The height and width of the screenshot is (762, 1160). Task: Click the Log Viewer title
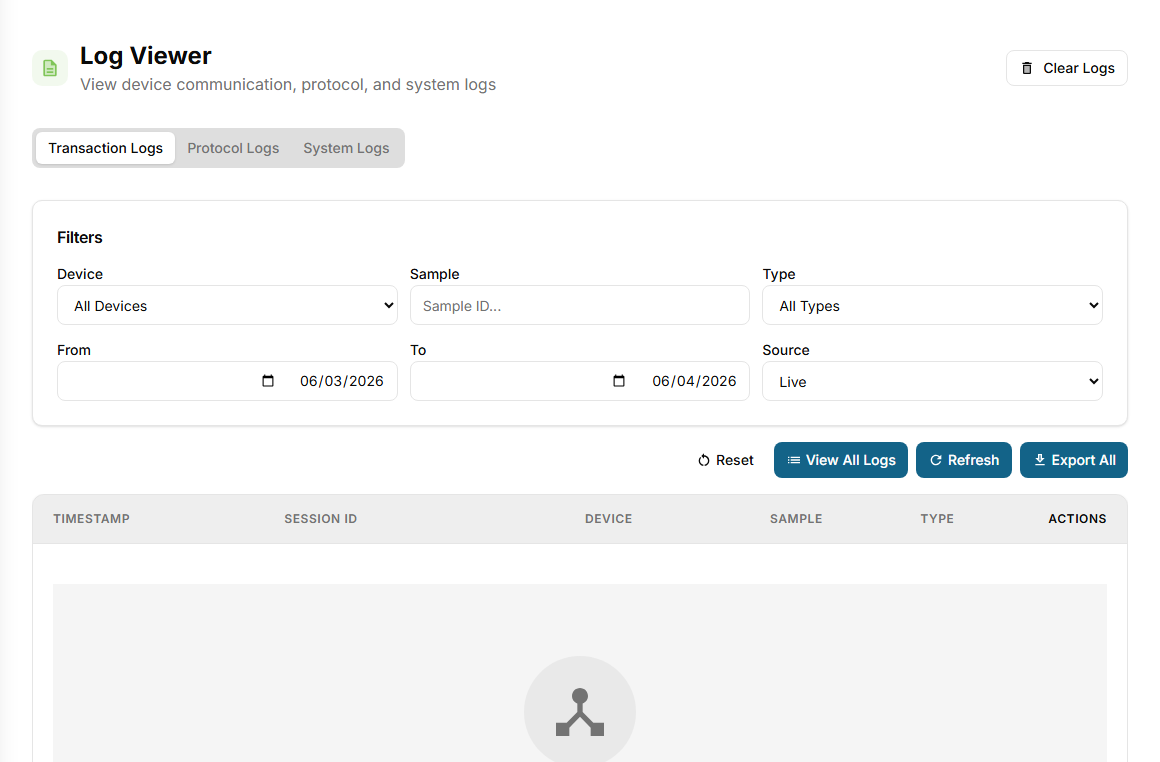coord(146,55)
